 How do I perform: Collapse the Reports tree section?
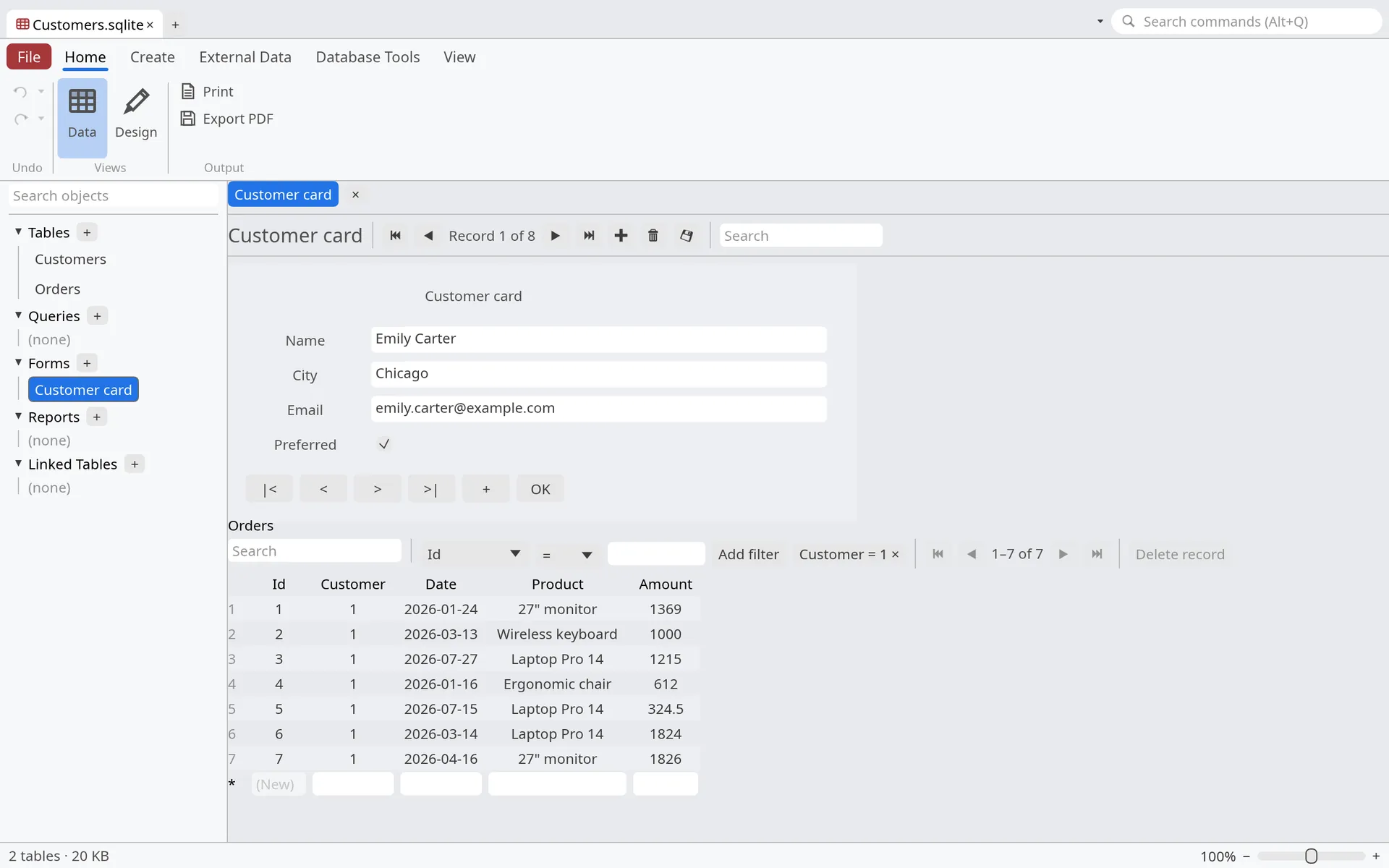click(19, 417)
